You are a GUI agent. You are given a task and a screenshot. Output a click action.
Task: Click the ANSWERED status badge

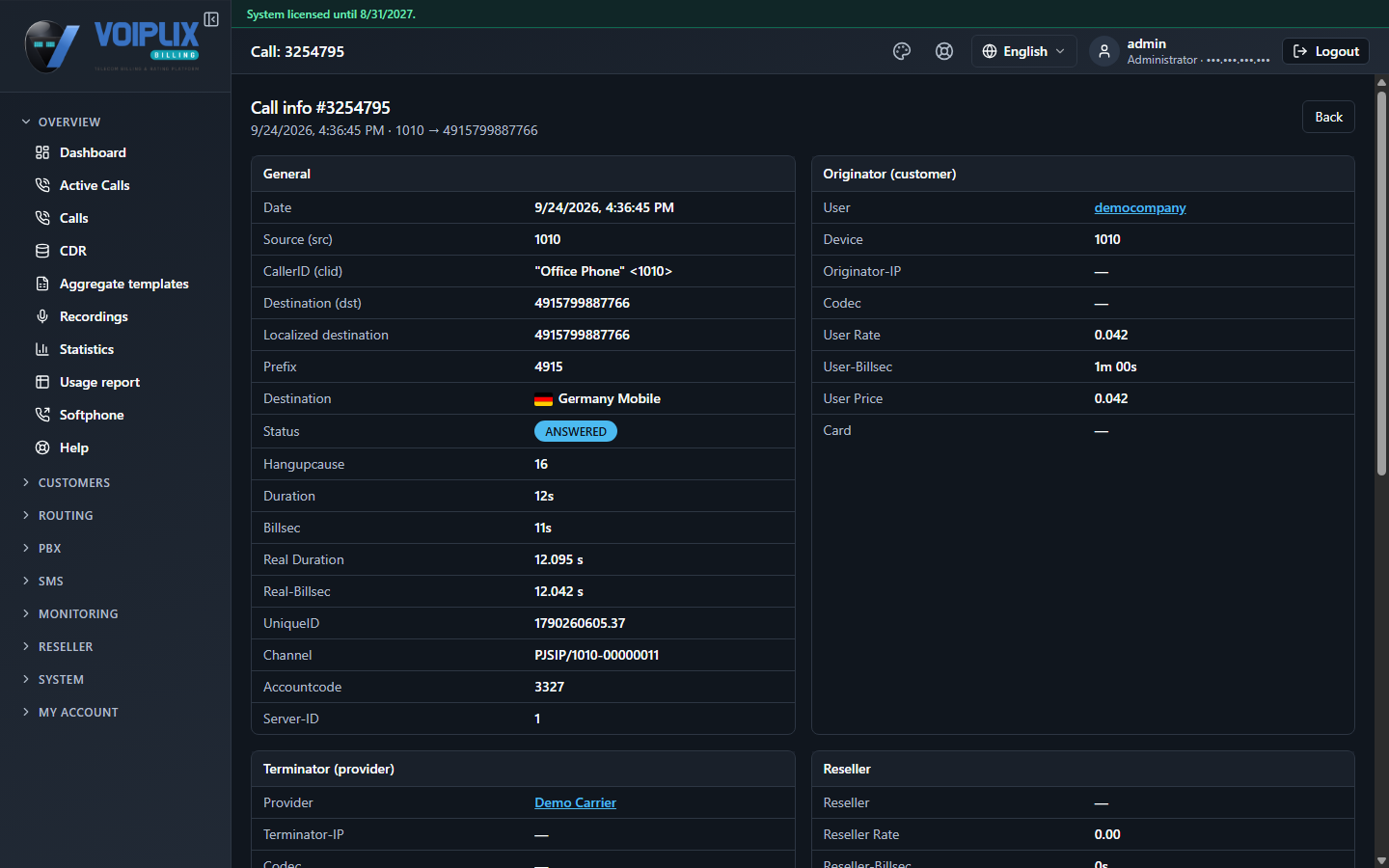click(576, 431)
